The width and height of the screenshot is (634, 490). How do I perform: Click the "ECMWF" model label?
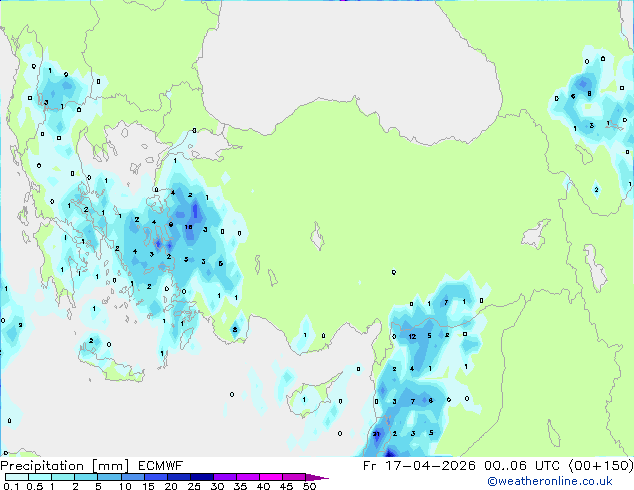point(161,466)
